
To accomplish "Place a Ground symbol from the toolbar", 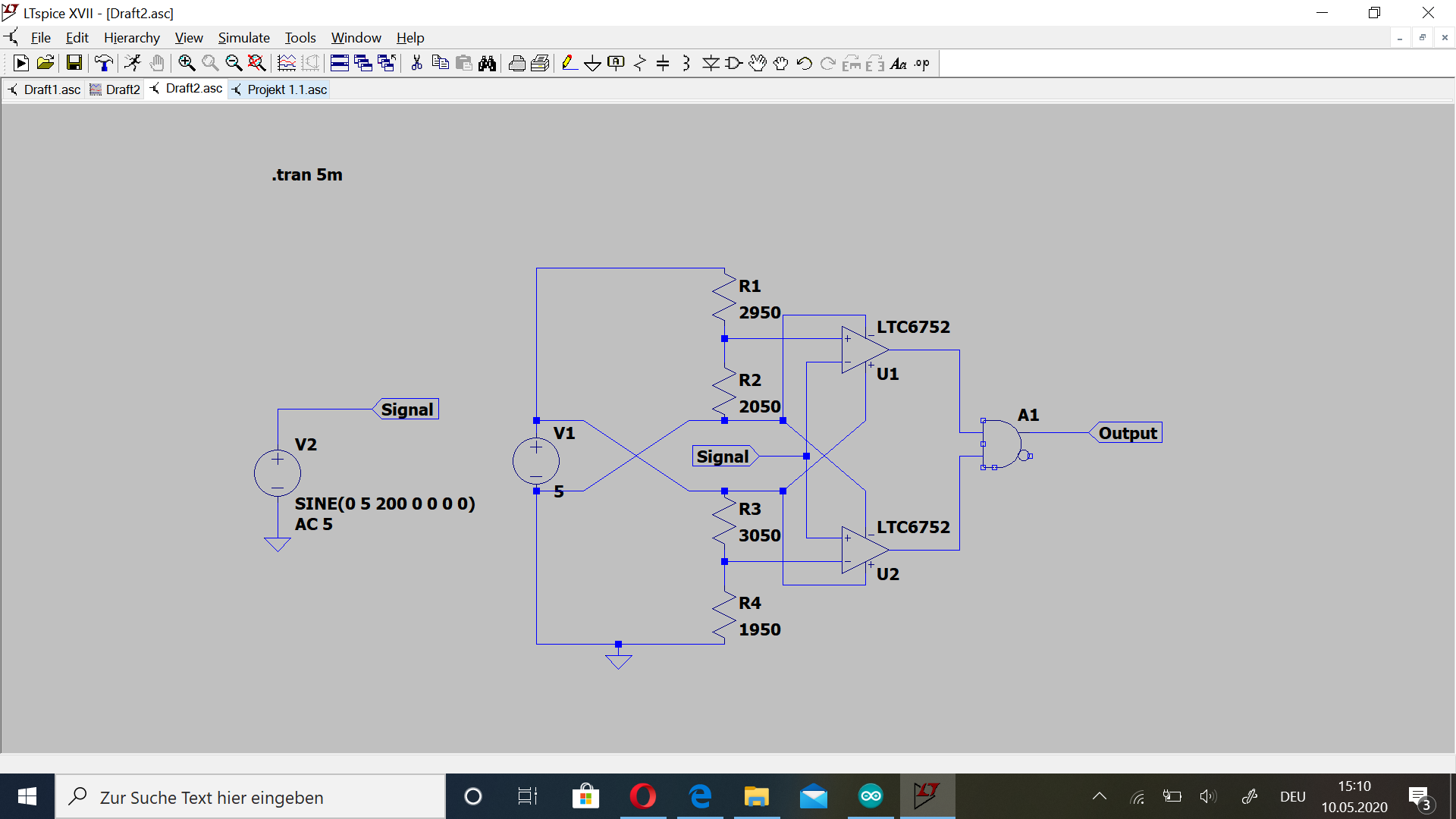I will (x=593, y=64).
